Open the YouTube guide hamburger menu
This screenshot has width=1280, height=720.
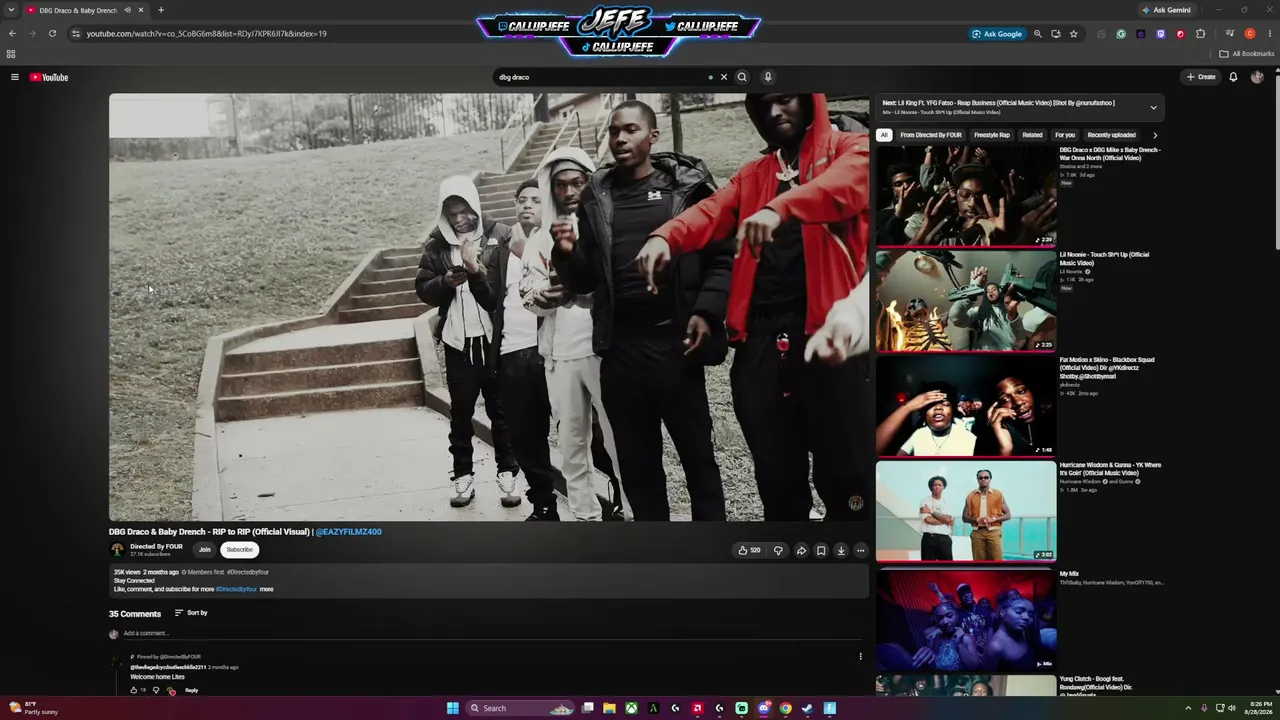(x=14, y=77)
